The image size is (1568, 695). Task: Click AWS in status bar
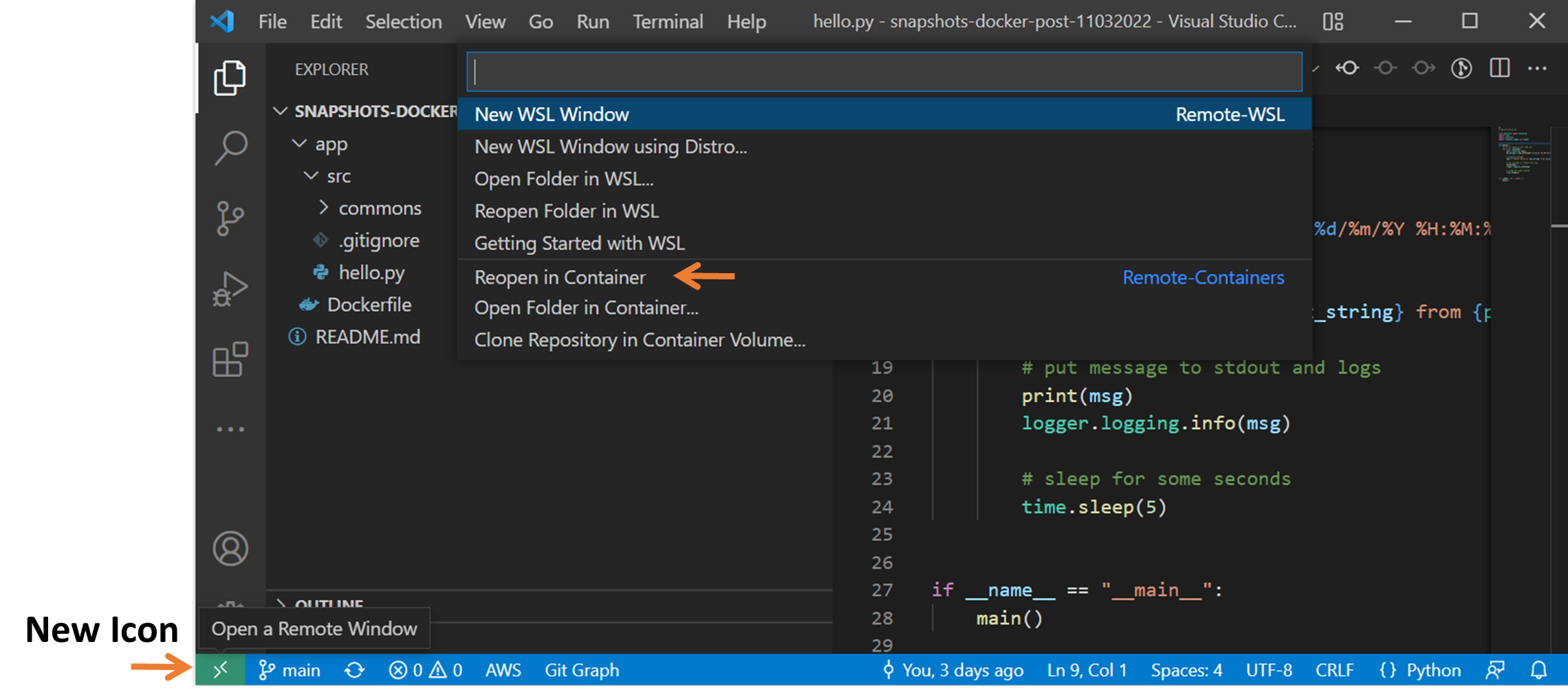click(x=503, y=670)
